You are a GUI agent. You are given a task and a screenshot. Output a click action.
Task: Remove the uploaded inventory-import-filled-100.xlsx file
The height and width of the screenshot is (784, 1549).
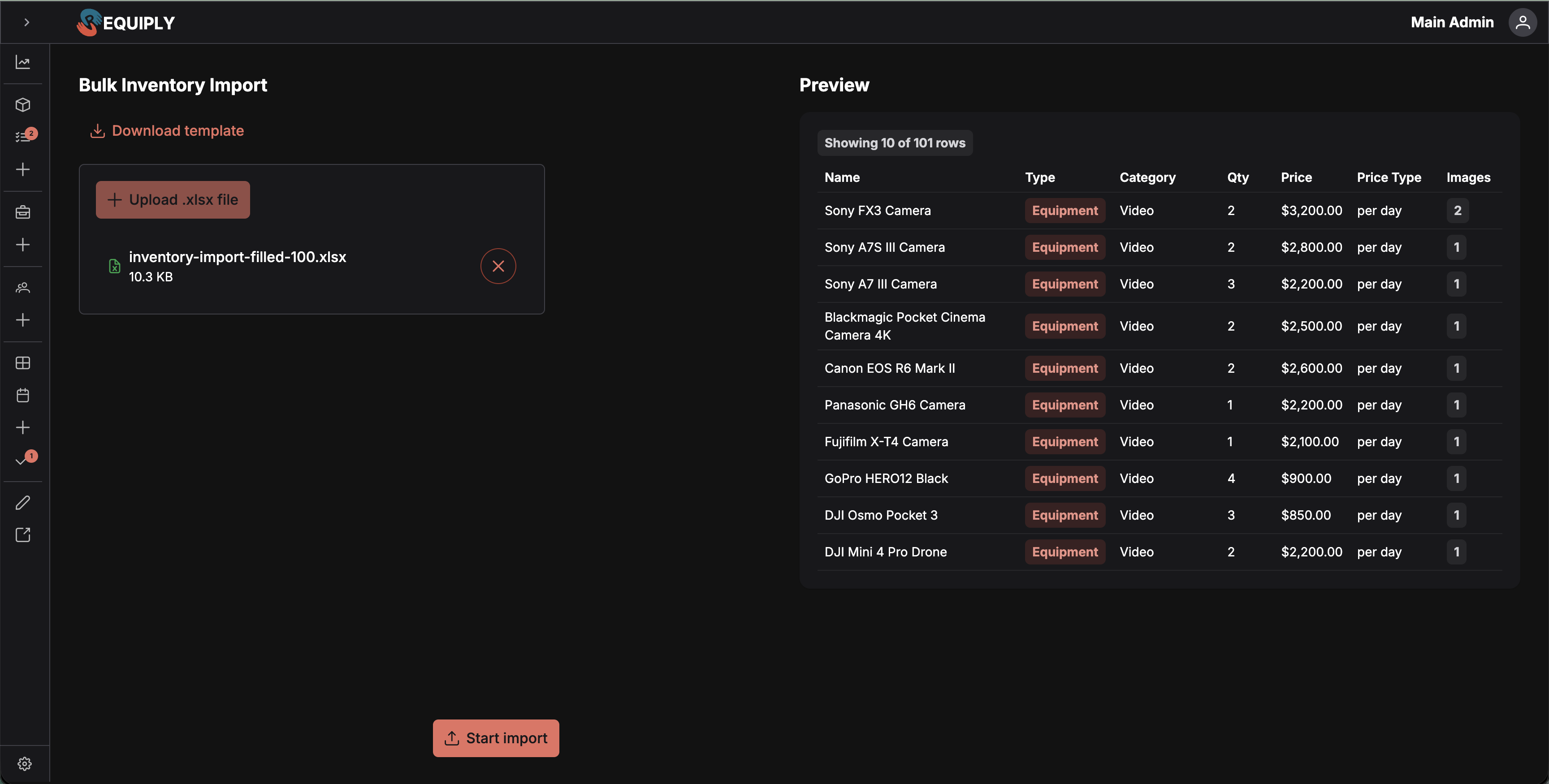point(498,266)
